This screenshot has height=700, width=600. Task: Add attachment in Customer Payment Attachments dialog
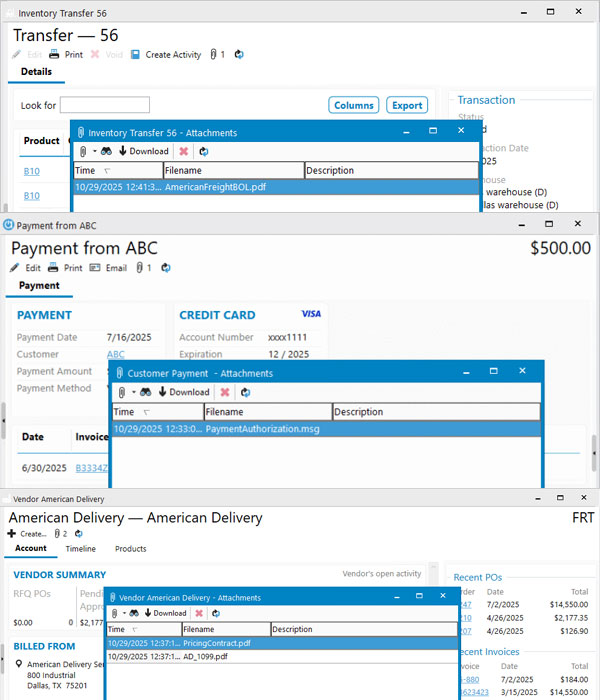tap(122, 392)
